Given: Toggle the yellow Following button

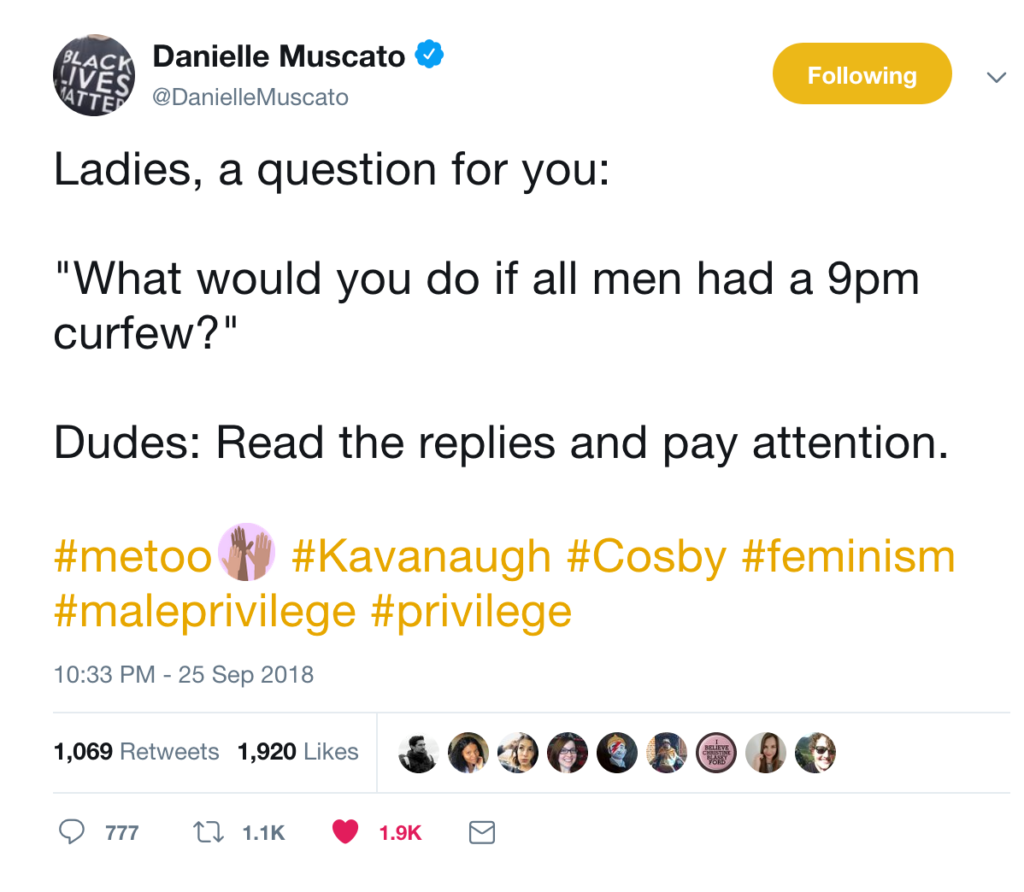Looking at the screenshot, I should click(861, 74).
